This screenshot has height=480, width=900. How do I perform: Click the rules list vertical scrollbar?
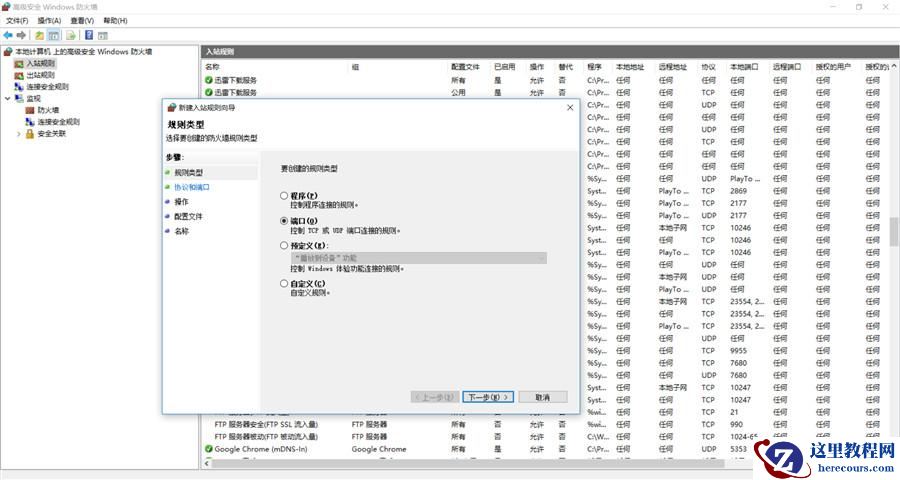tap(894, 230)
